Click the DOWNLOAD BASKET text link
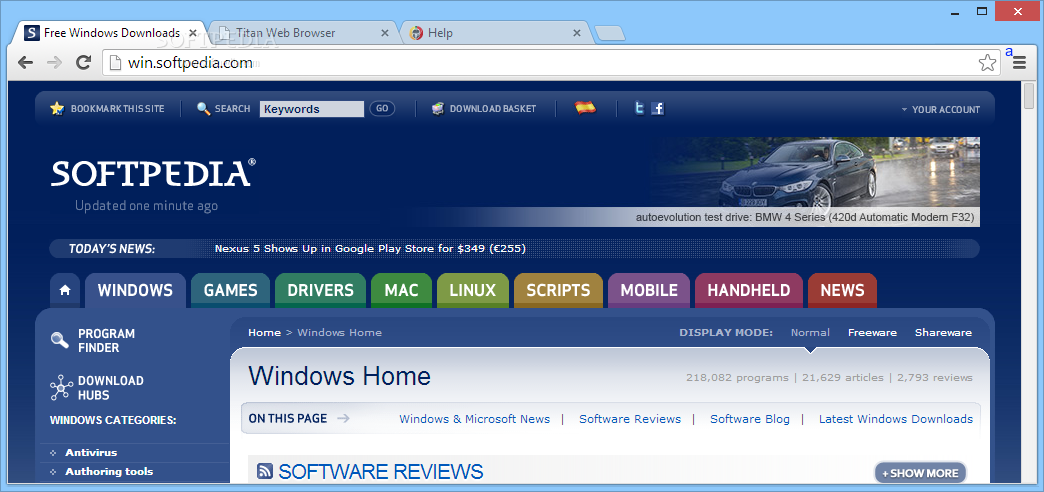 tap(493, 109)
